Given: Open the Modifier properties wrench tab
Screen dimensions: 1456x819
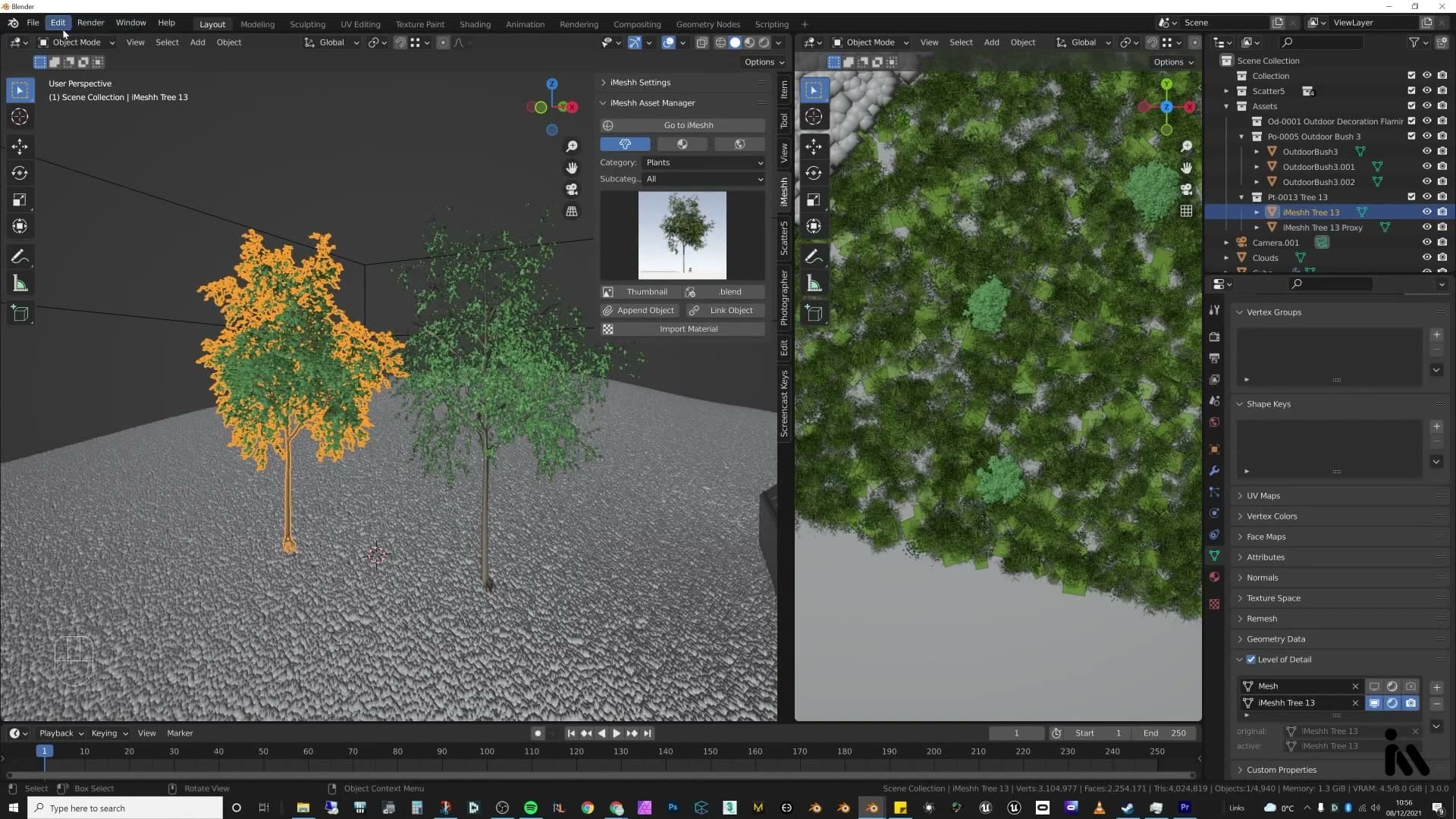Looking at the screenshot, I should [1214, 470].
